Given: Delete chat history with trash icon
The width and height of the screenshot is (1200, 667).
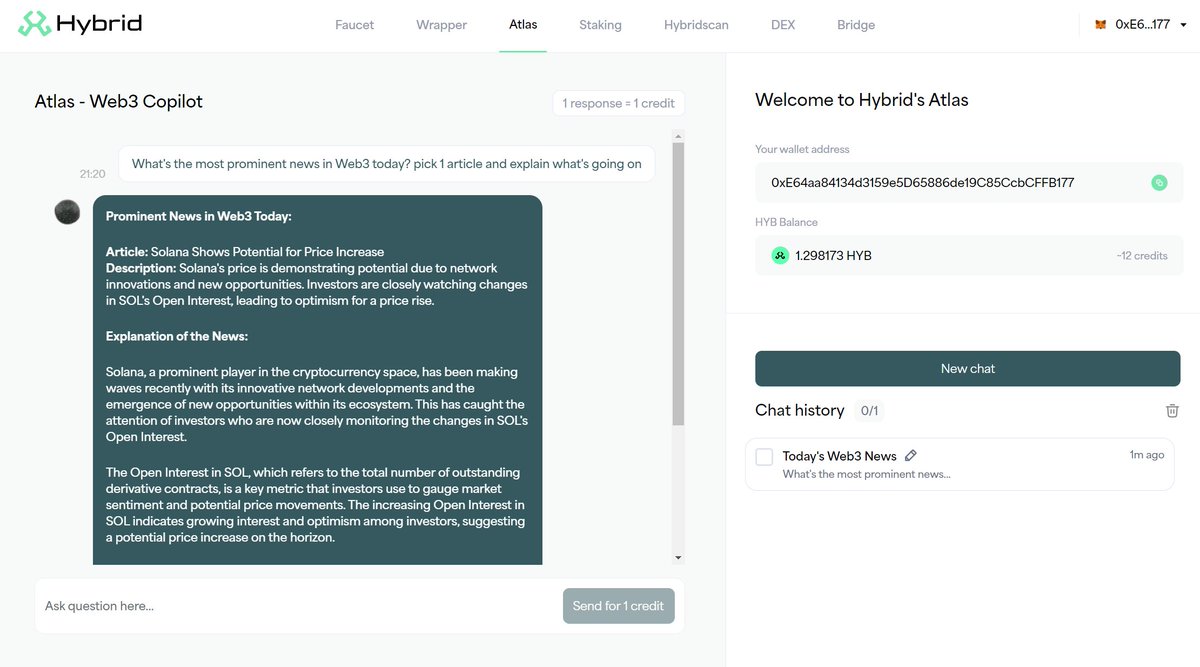Looking at the screenshot, I should (x=1172, y=411).
